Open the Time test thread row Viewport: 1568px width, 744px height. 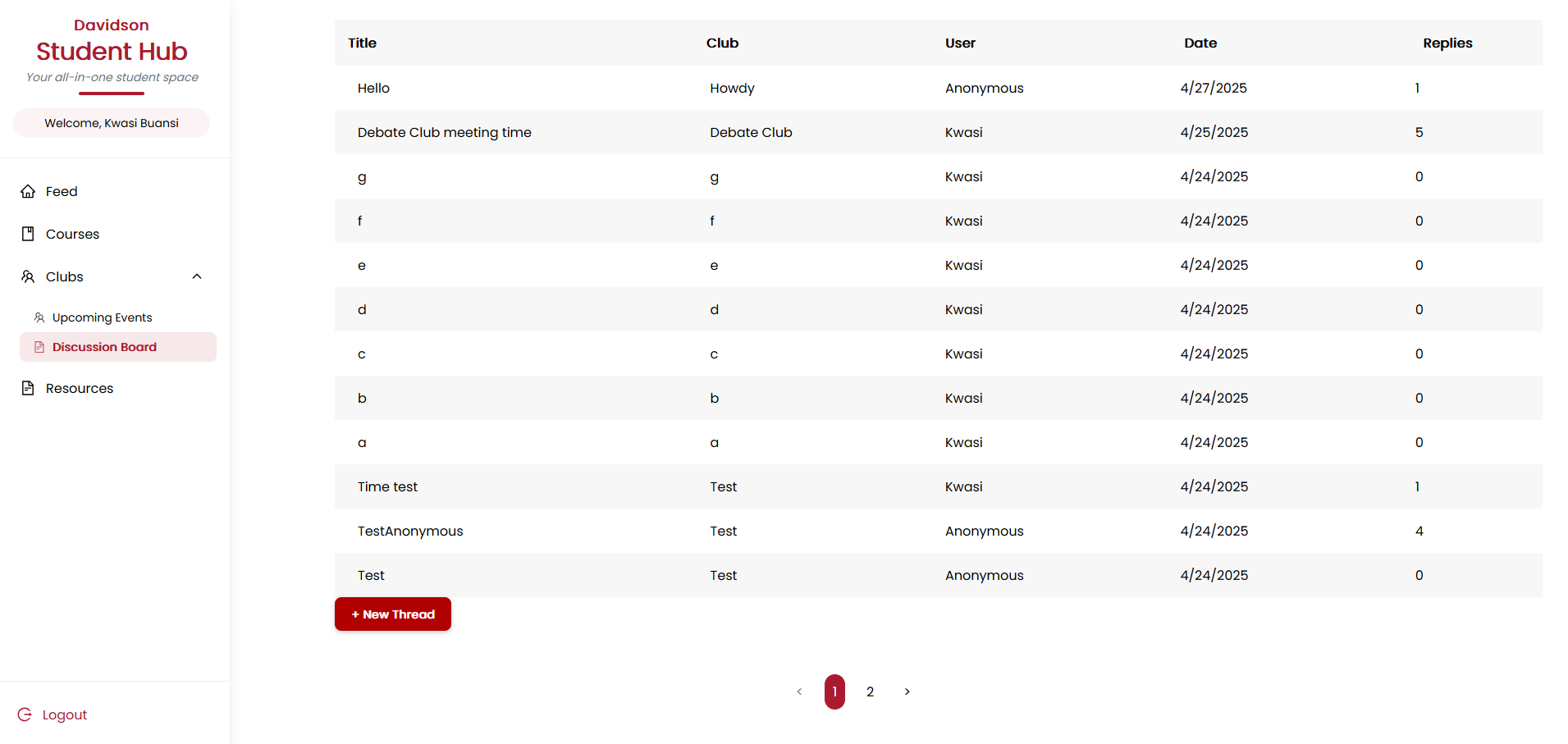[939, 486]
